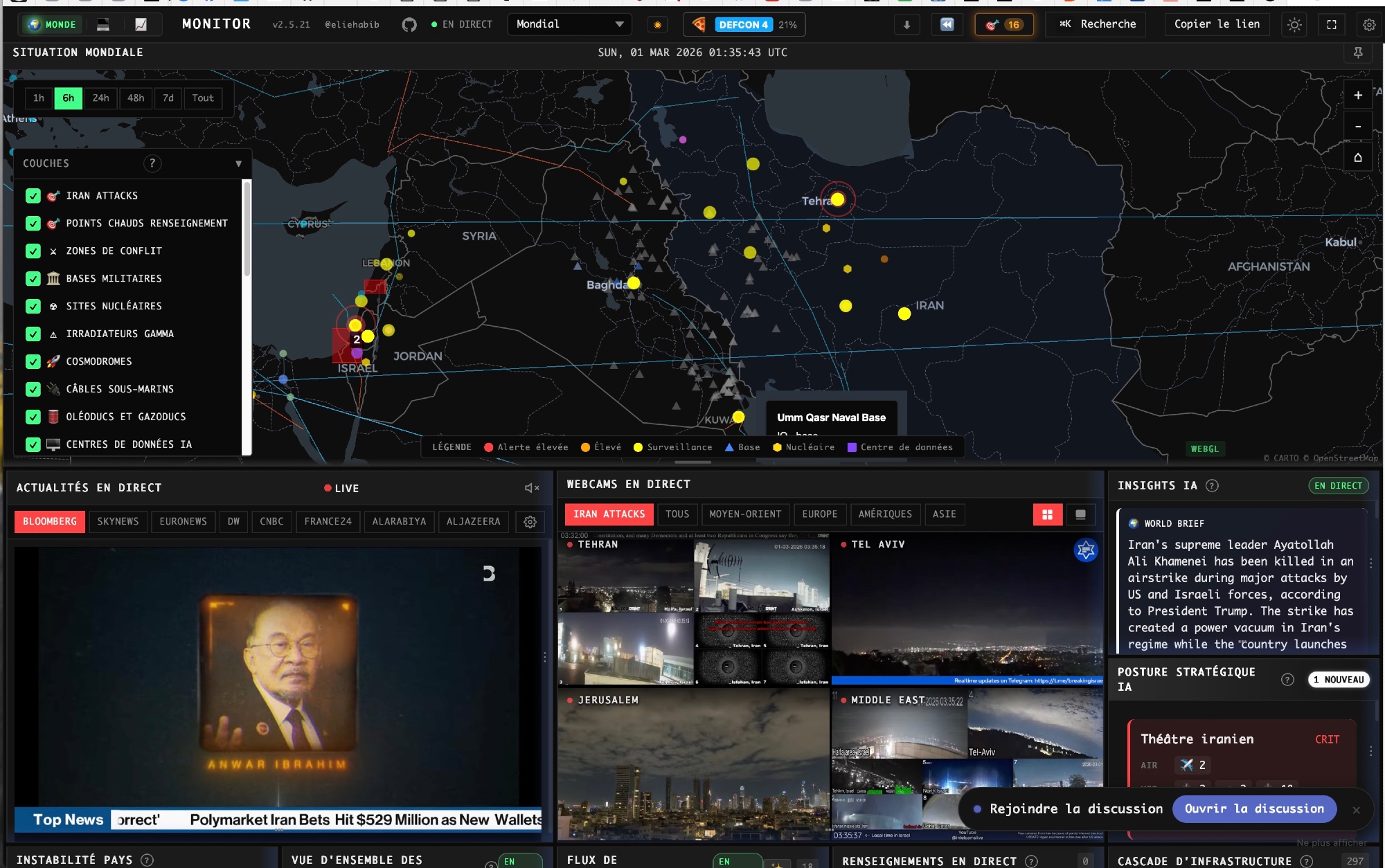The height and width of the screenshot is (868, 1385).
Task: Open the GitHub repository icon
Action: coord(409,25)
